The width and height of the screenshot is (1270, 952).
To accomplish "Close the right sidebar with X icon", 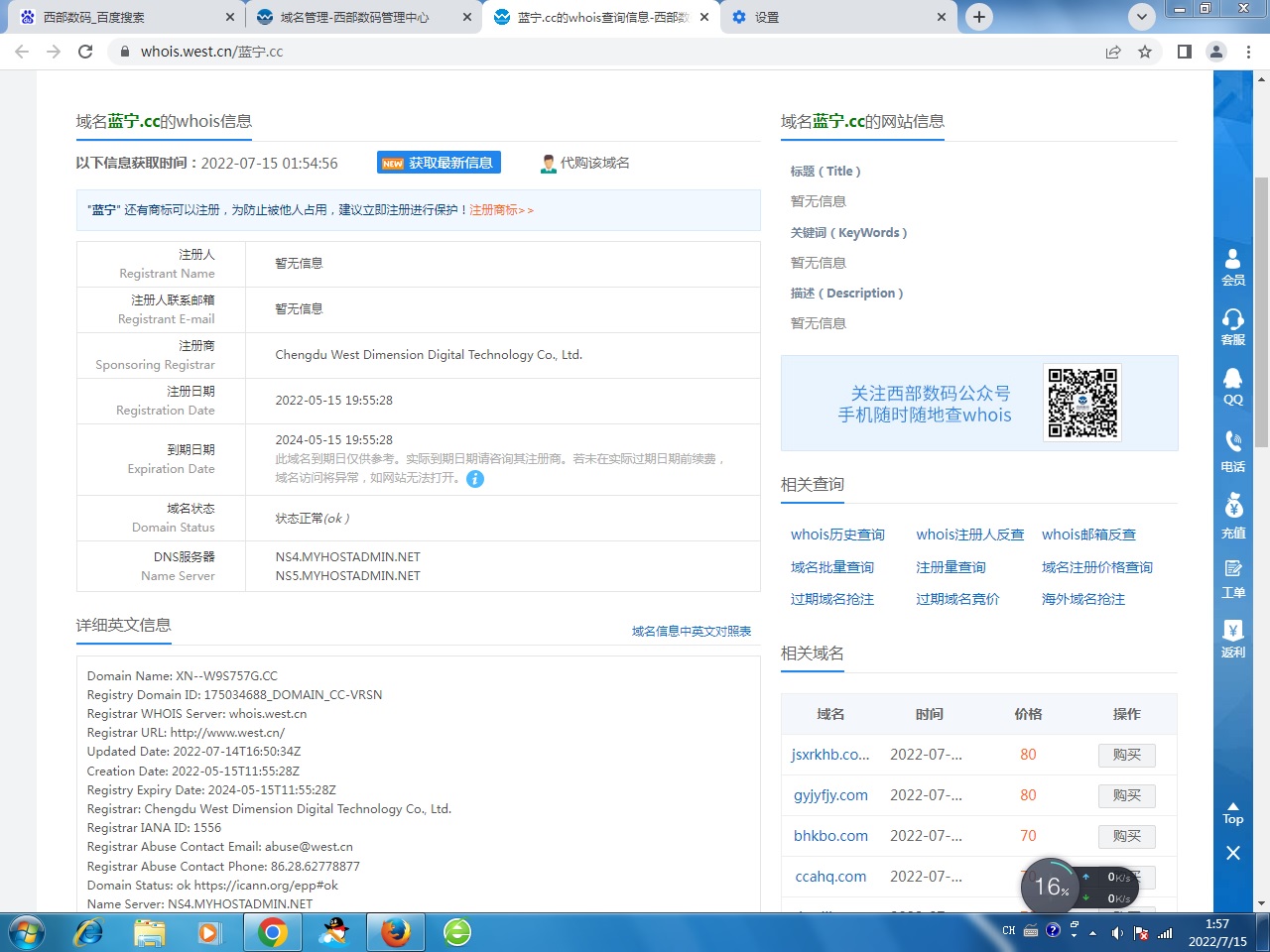I will pyautogui.click(x=1232, y=853).
